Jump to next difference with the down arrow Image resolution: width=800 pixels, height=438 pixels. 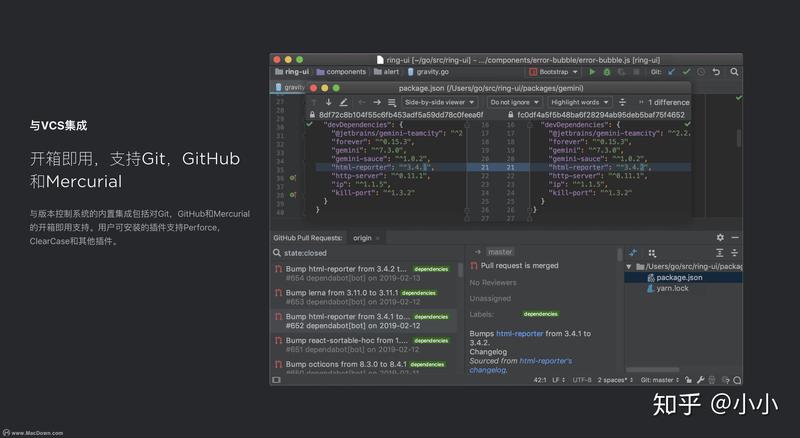click(x=328, y=102)
